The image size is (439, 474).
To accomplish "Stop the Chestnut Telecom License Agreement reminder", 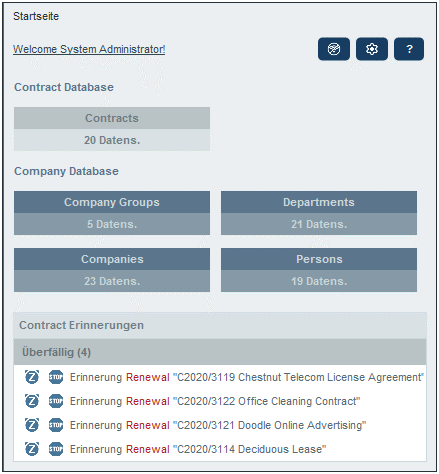I will point(56,377).
